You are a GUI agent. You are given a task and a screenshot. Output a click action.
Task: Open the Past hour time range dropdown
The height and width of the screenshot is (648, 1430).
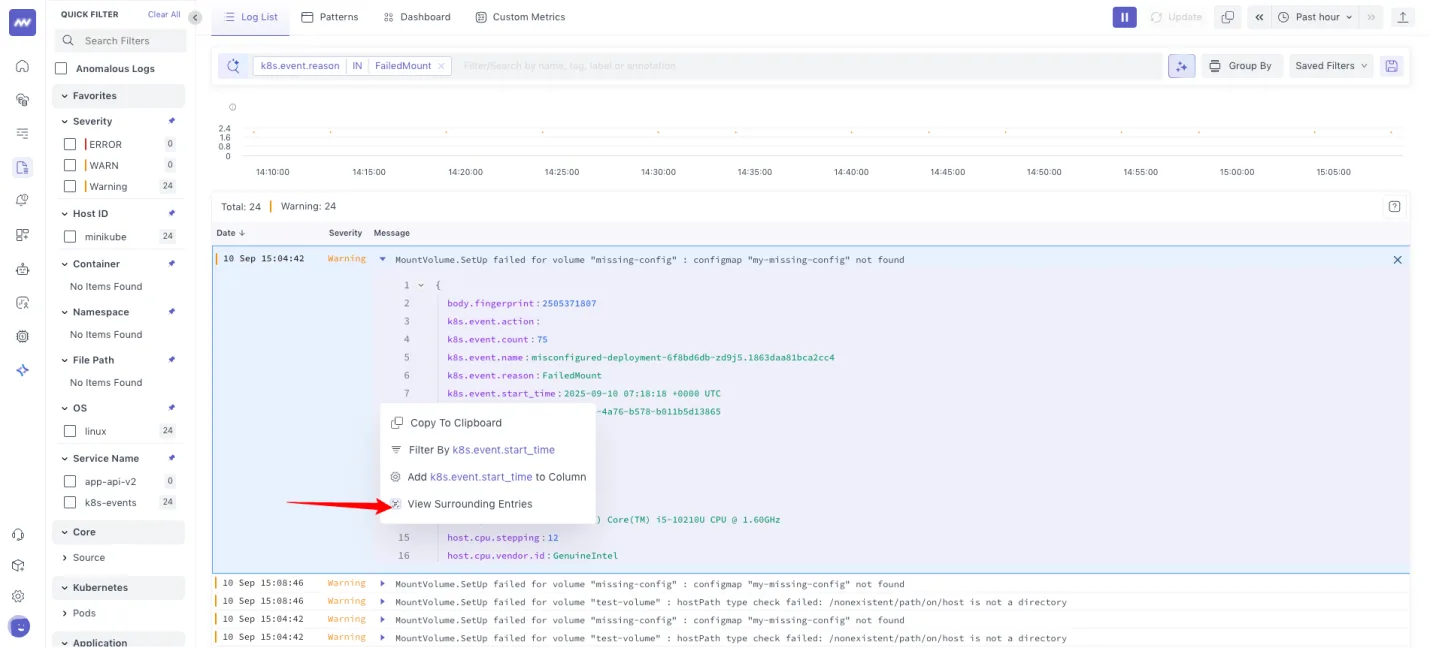click(x=1315, y=17)
